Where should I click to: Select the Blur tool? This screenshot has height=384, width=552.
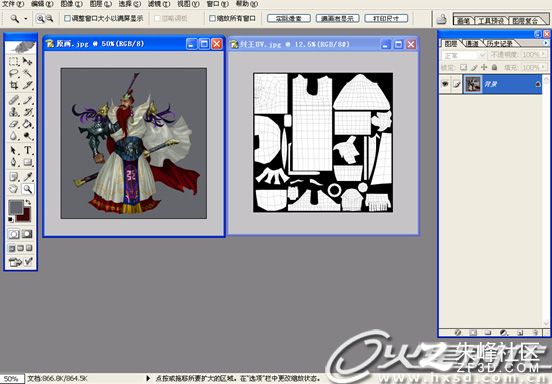tap(13, 136)
